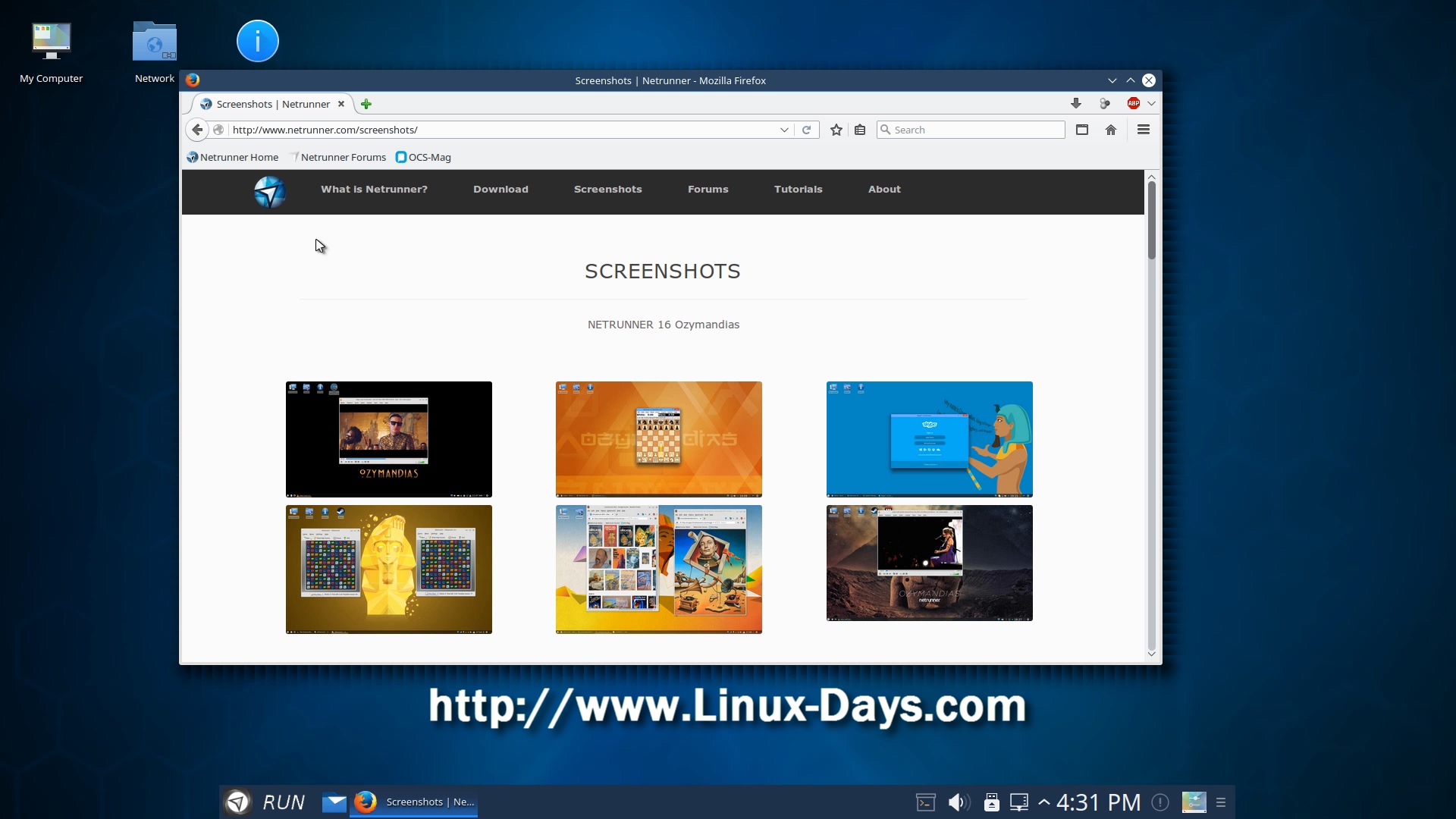
Task: Click the volume speaker tray icon
Action: pos(959,802)
